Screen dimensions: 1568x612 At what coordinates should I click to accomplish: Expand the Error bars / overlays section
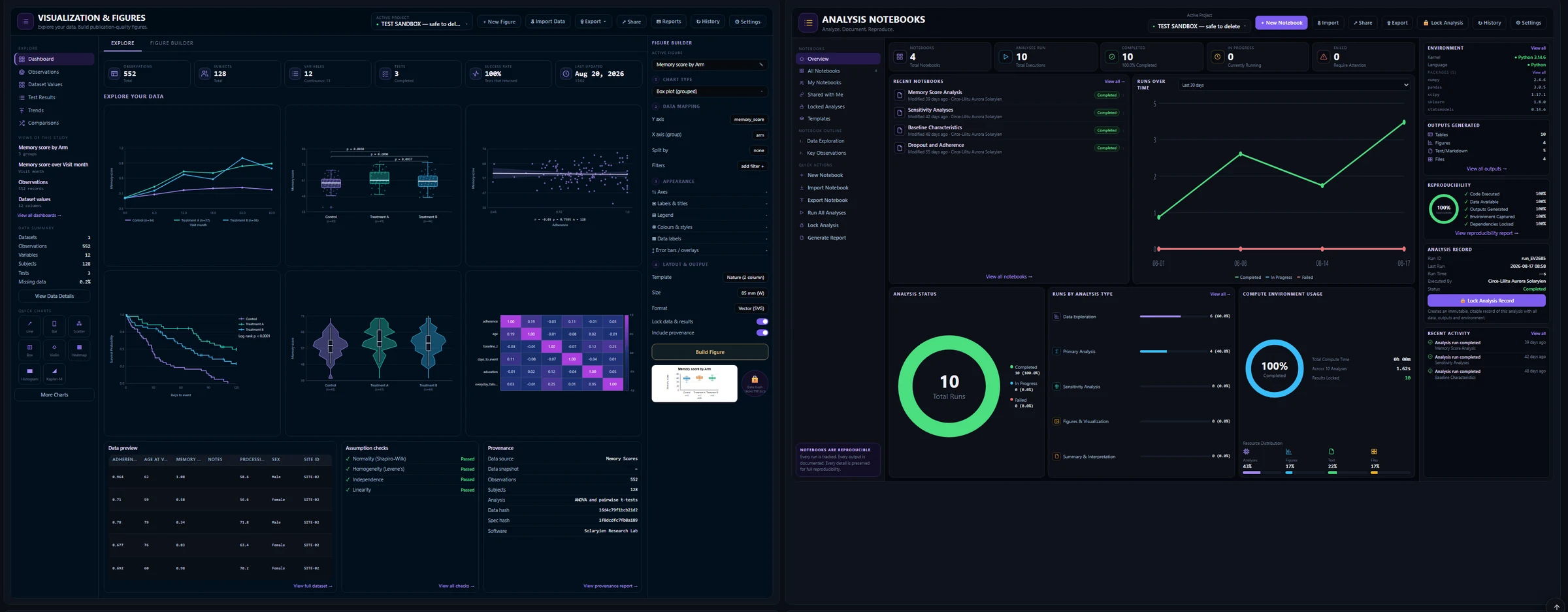coord(710,250)
